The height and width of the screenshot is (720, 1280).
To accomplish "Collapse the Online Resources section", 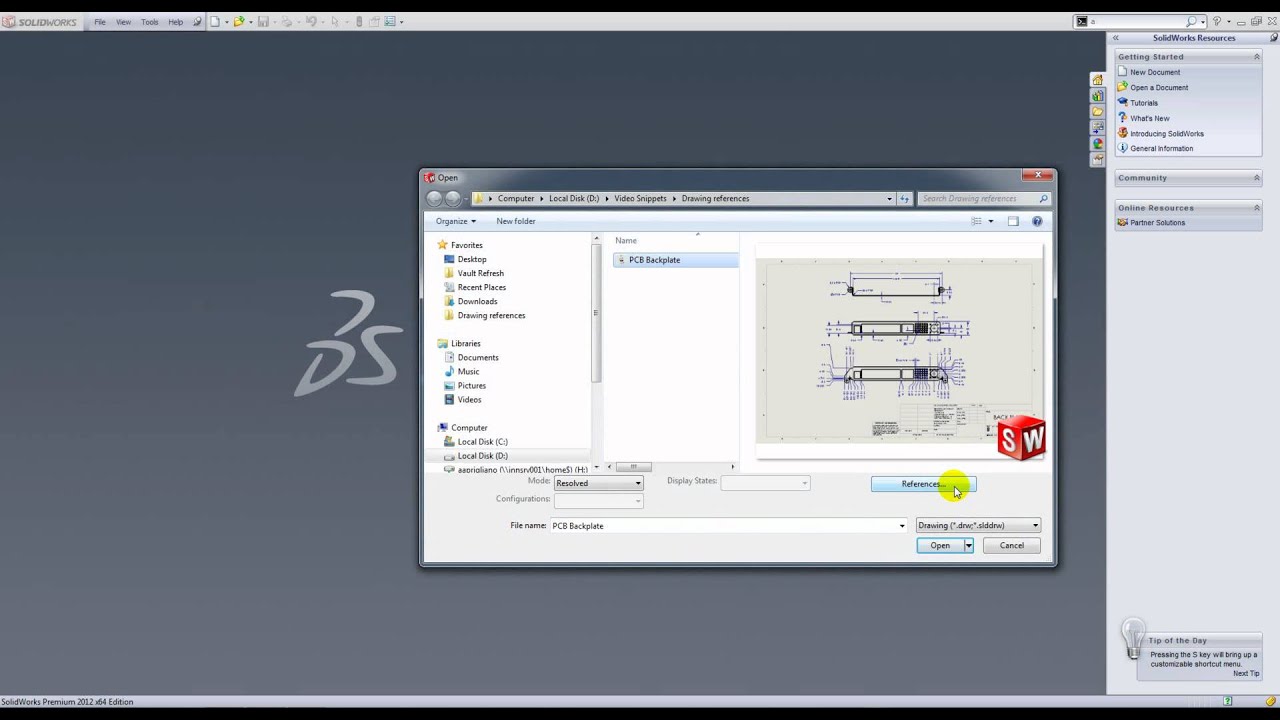I will tap(1257, 208).
